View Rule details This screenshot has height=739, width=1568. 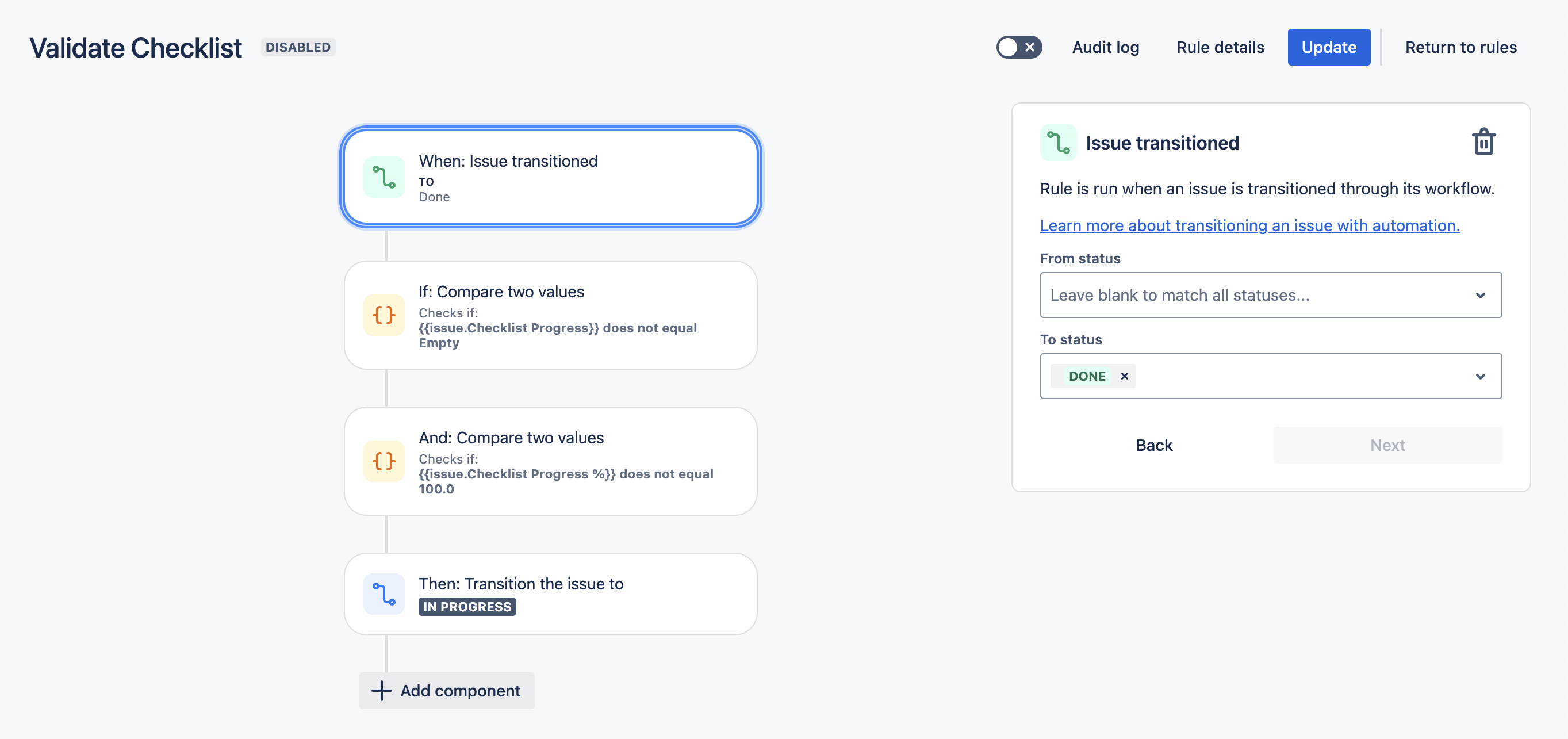[1219, 47]
